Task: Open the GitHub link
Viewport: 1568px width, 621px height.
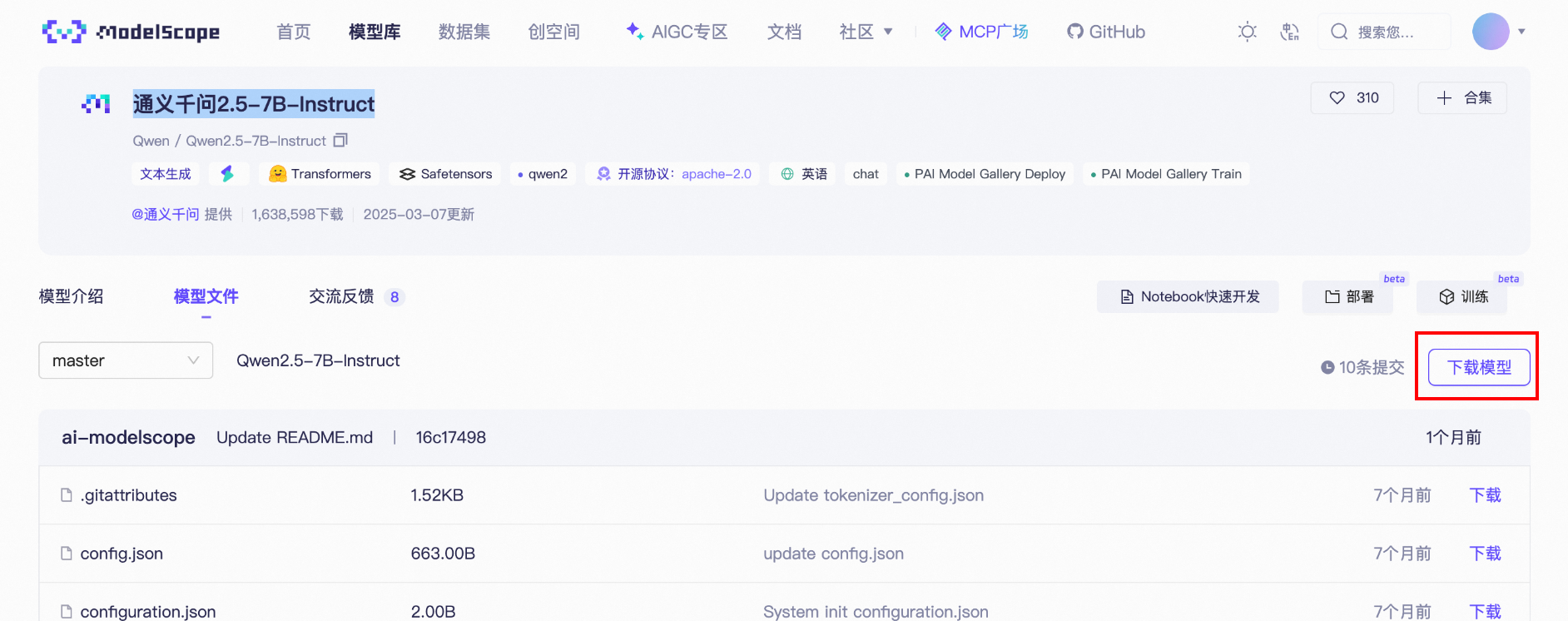Action: 1106,32
